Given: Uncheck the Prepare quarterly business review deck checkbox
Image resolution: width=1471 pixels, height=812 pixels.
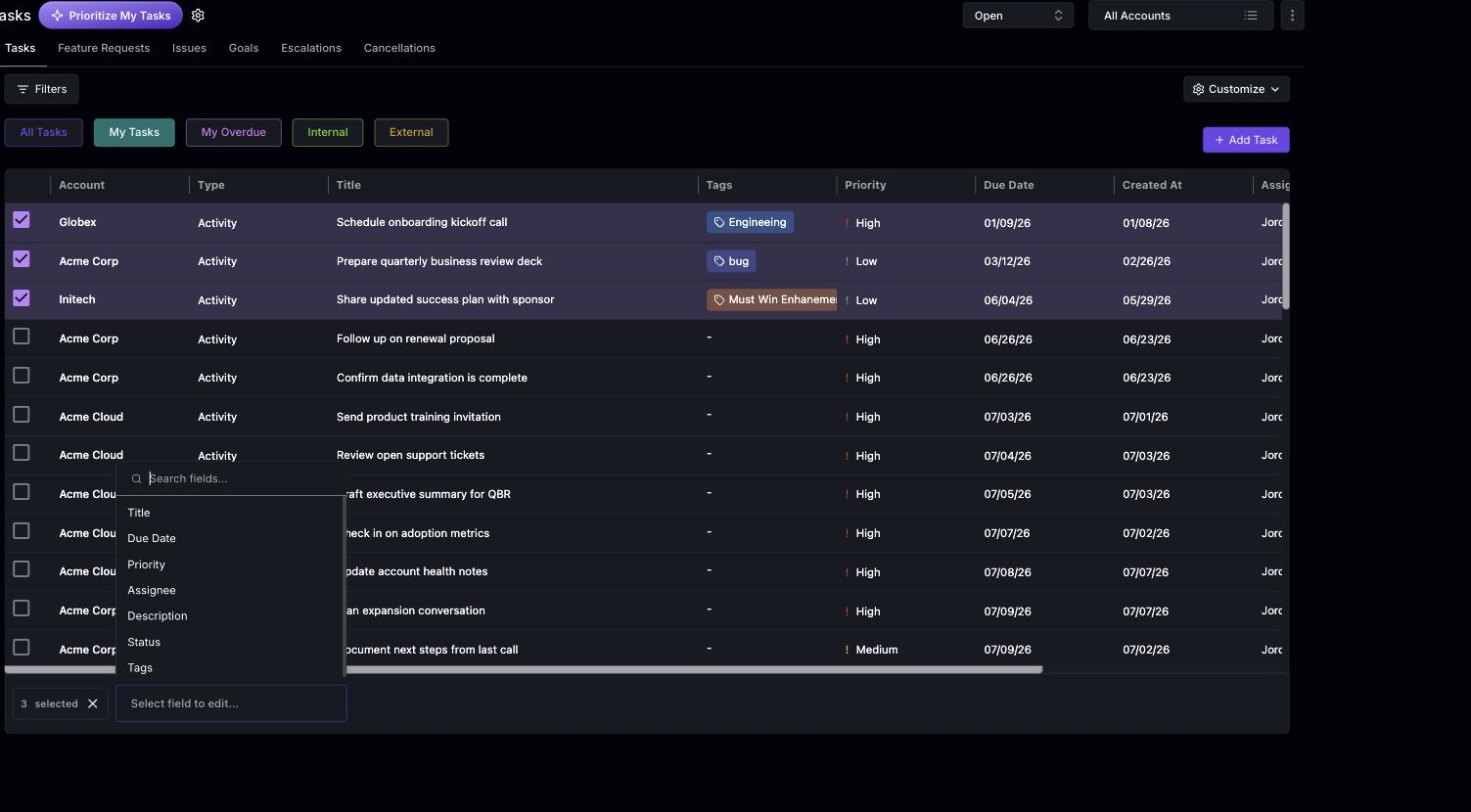Looking at the screenshot, I should [22, 259].
